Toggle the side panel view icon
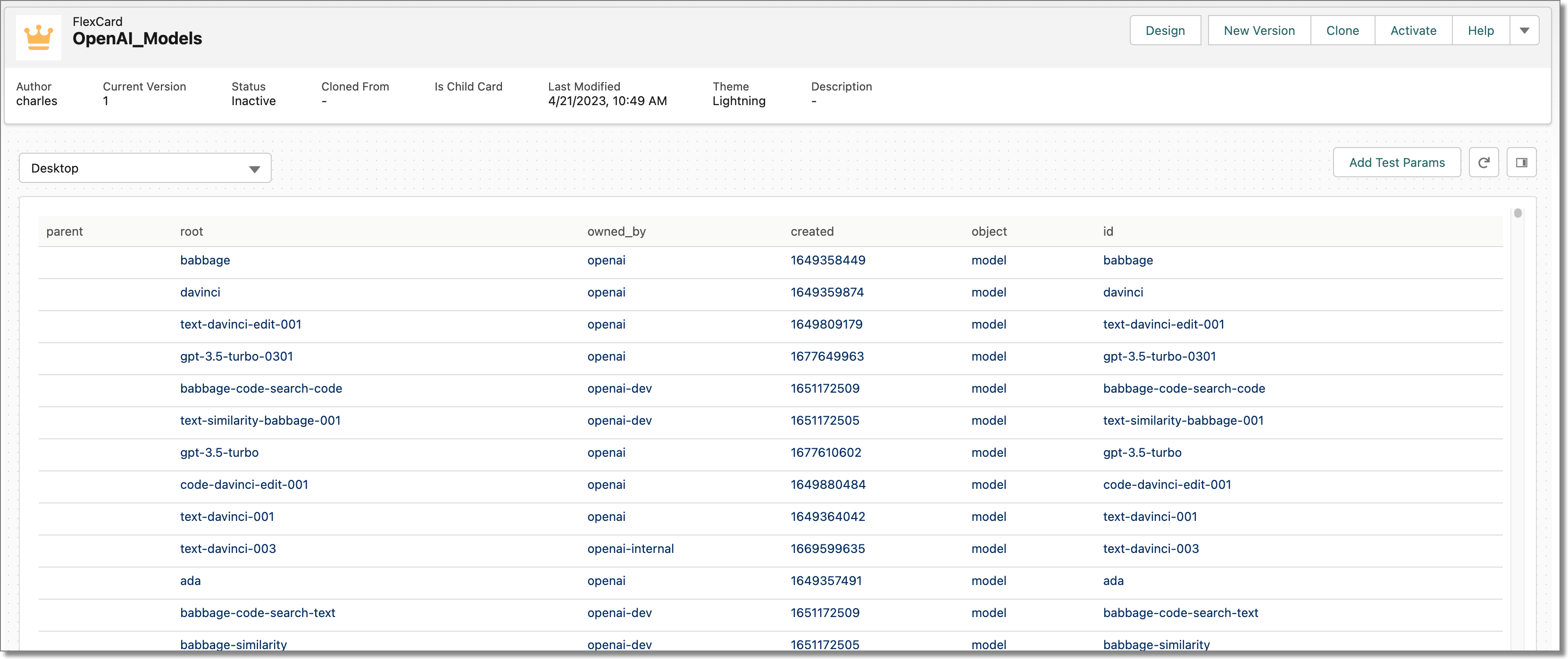The width and height of the screenshot is (1568, 659). 1521,163
